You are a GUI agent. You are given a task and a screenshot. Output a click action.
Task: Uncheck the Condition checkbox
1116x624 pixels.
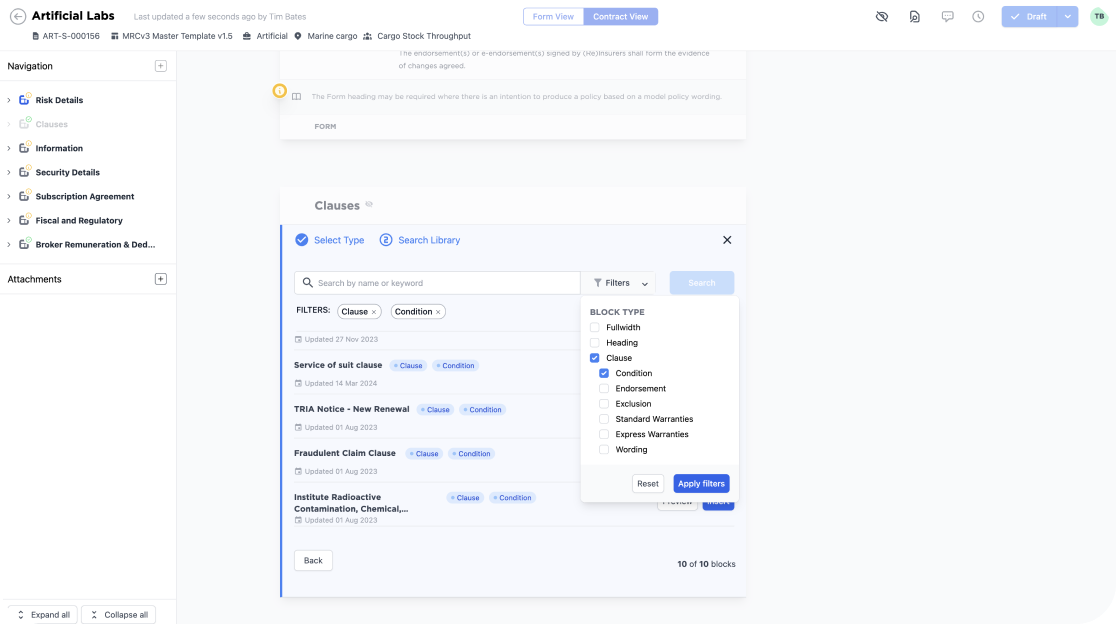[604, 373]
